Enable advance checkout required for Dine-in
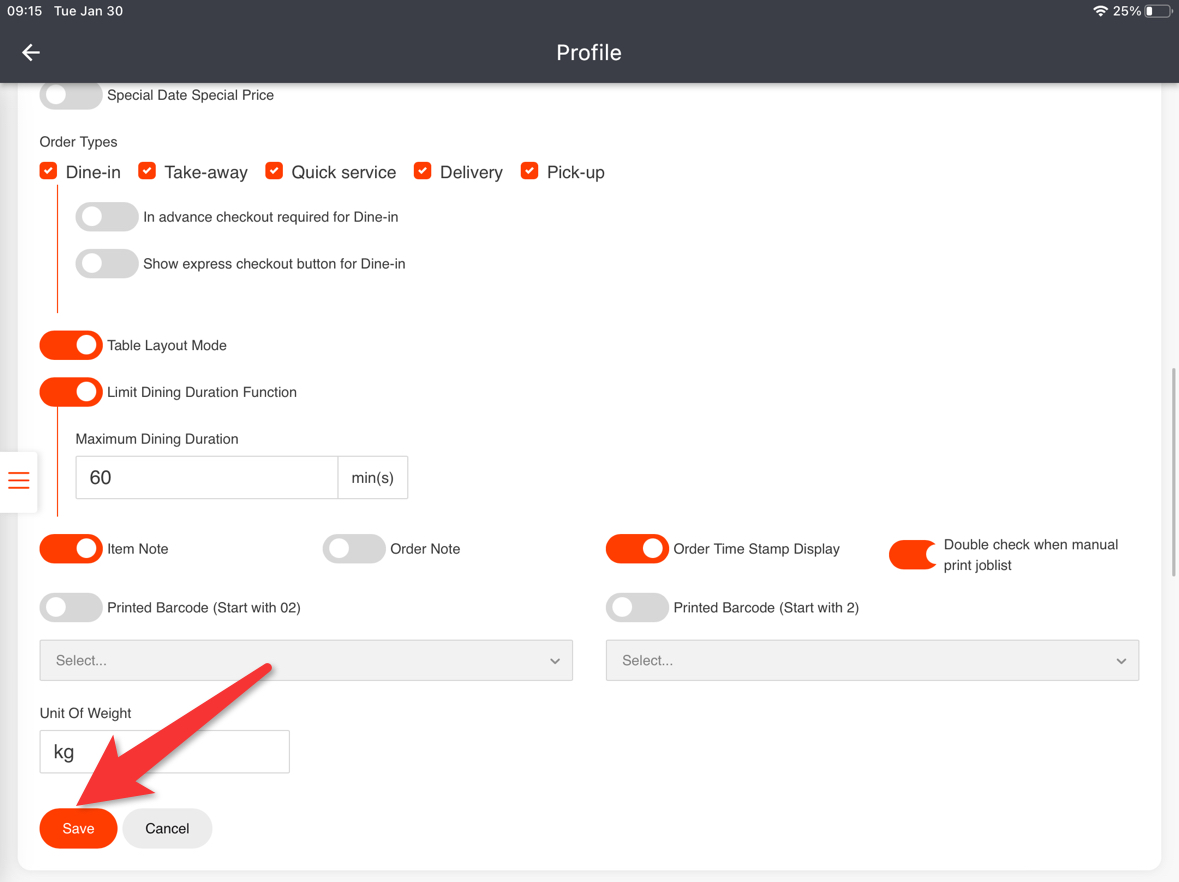Viewport: 1179px width, 882px height. [107, 217]
